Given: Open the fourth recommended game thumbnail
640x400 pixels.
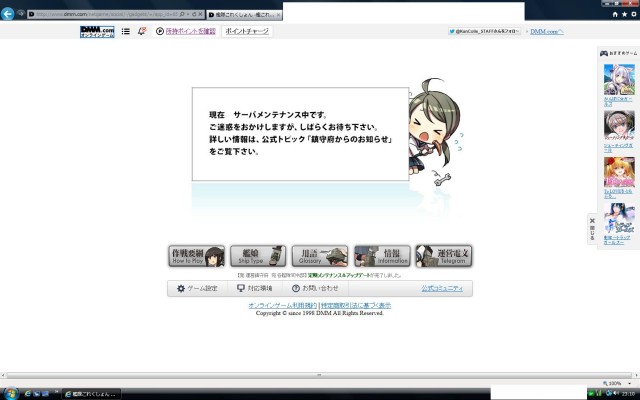Looking at the screenshot, I should point(619,218).
